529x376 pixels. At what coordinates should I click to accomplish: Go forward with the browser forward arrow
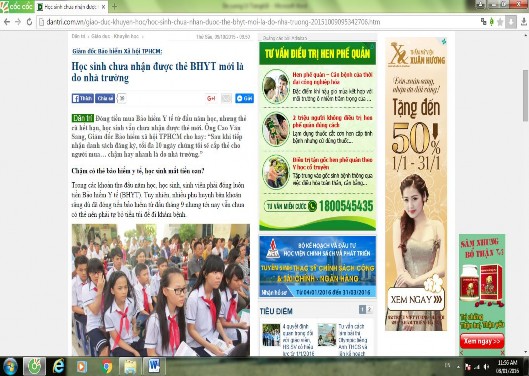pyautogui.click(x=18, y=22)
